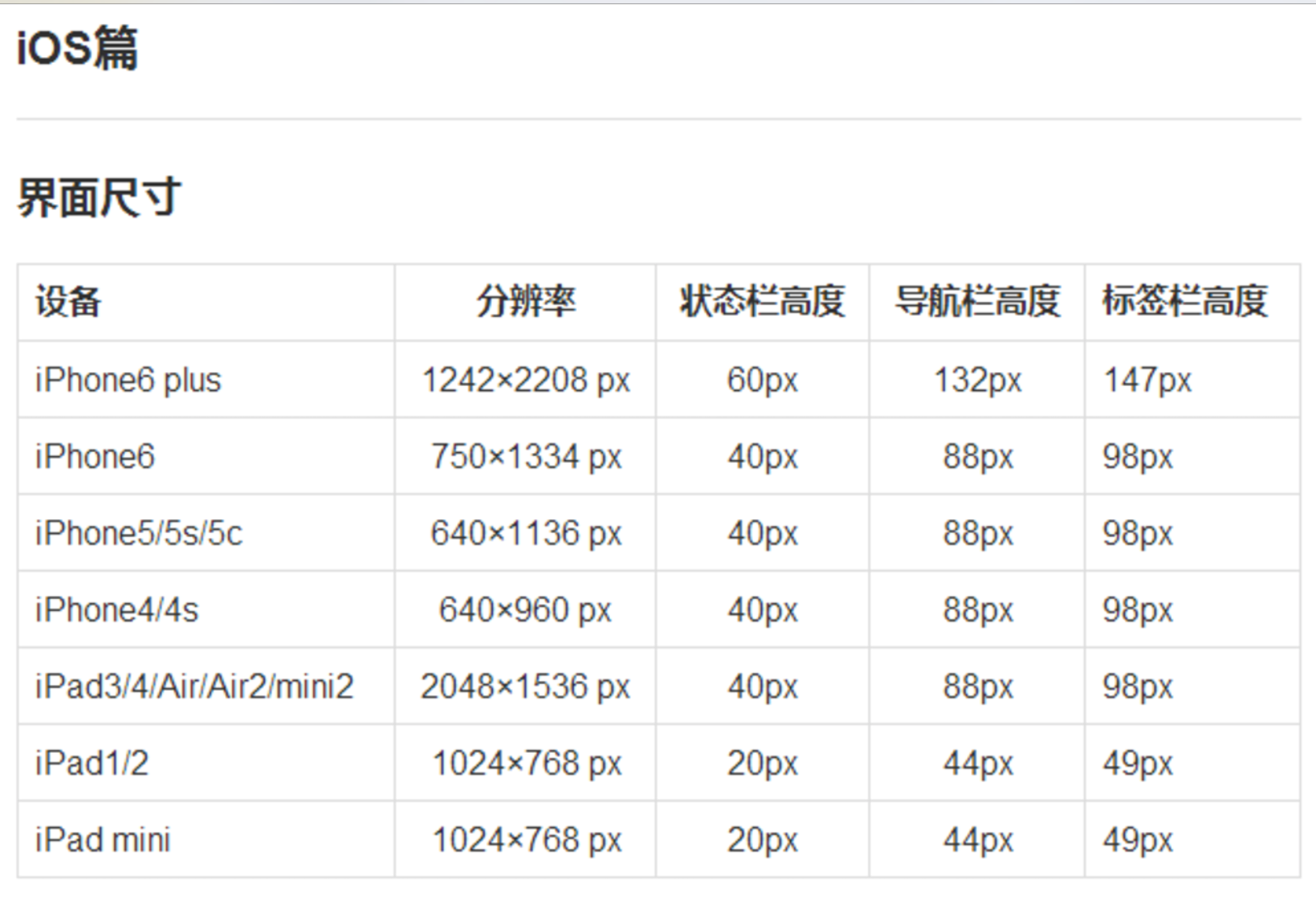
Task: Select the "标签栏高度" column header
Action: [x=1185, y=302]
